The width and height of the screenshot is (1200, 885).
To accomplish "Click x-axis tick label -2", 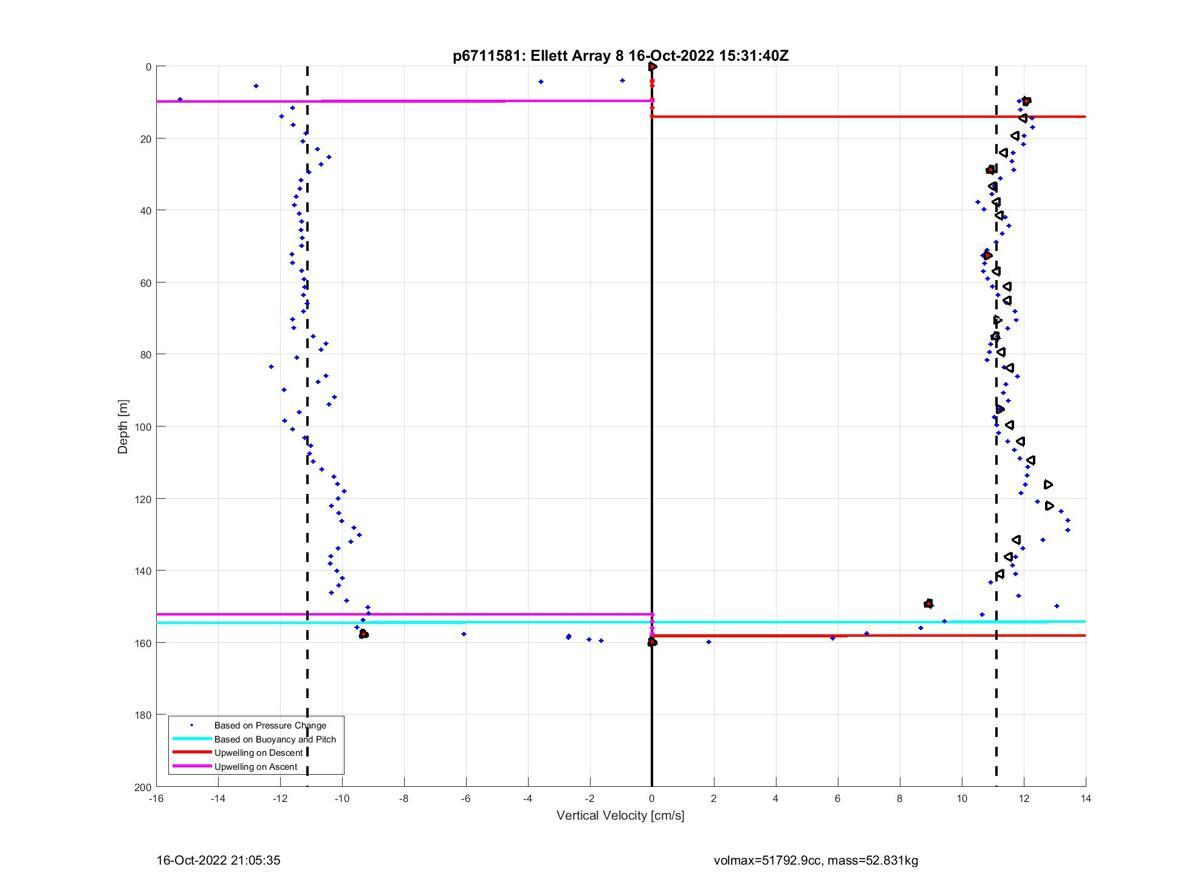I will [x=590, y=798].
